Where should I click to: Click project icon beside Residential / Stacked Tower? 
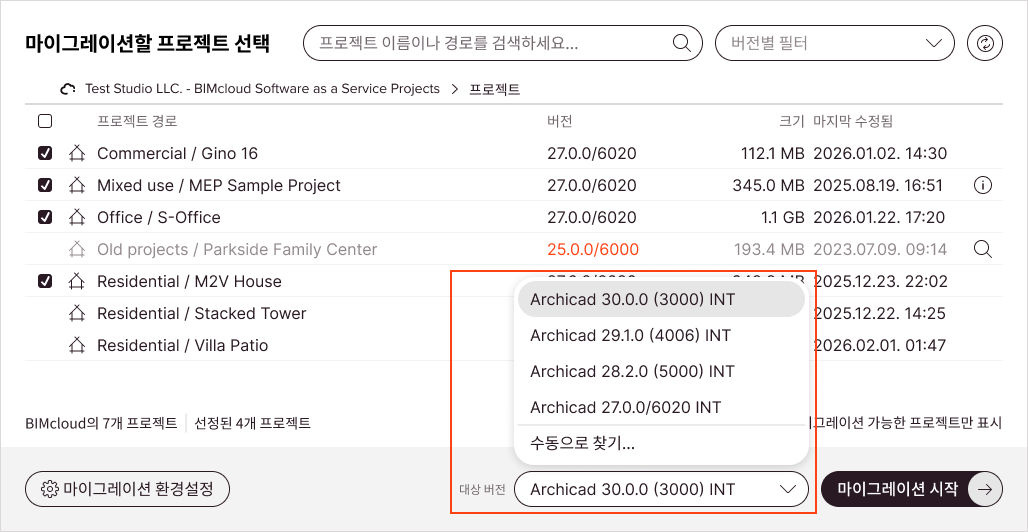[x=77, y=314]
